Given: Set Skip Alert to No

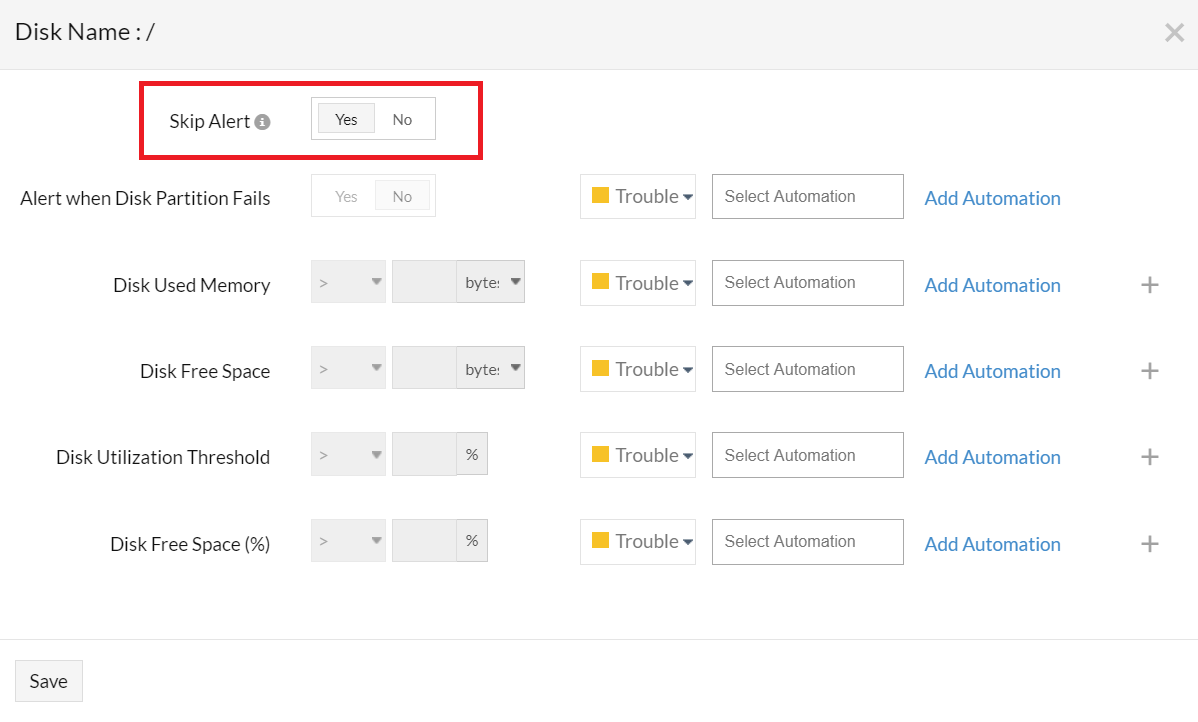Looking at the screenshot, I should coord(402,119).
